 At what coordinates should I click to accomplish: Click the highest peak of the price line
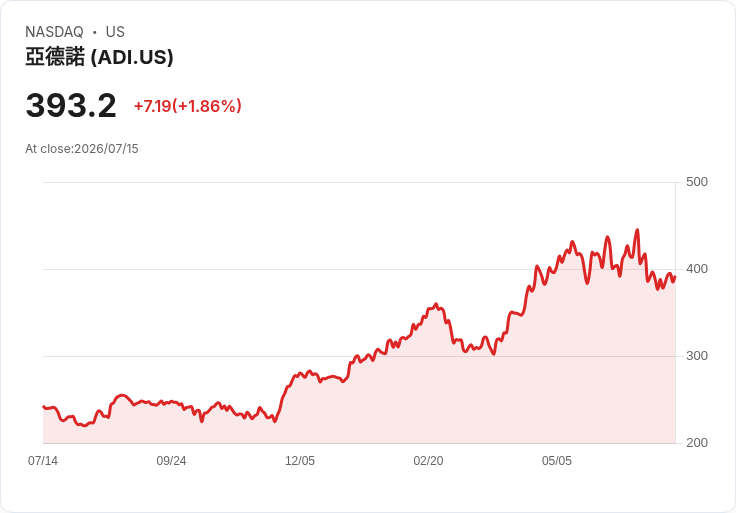pos(637,230)
